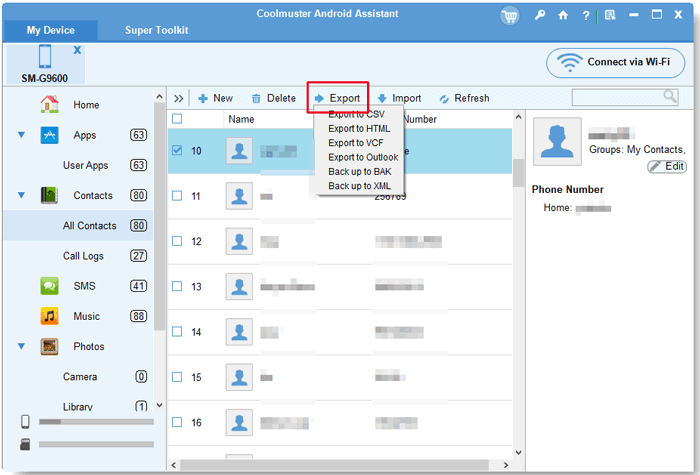This screenshot has width=700, height=475.
Task: Open Call Logs in sidebar
Action: [83, 256]
